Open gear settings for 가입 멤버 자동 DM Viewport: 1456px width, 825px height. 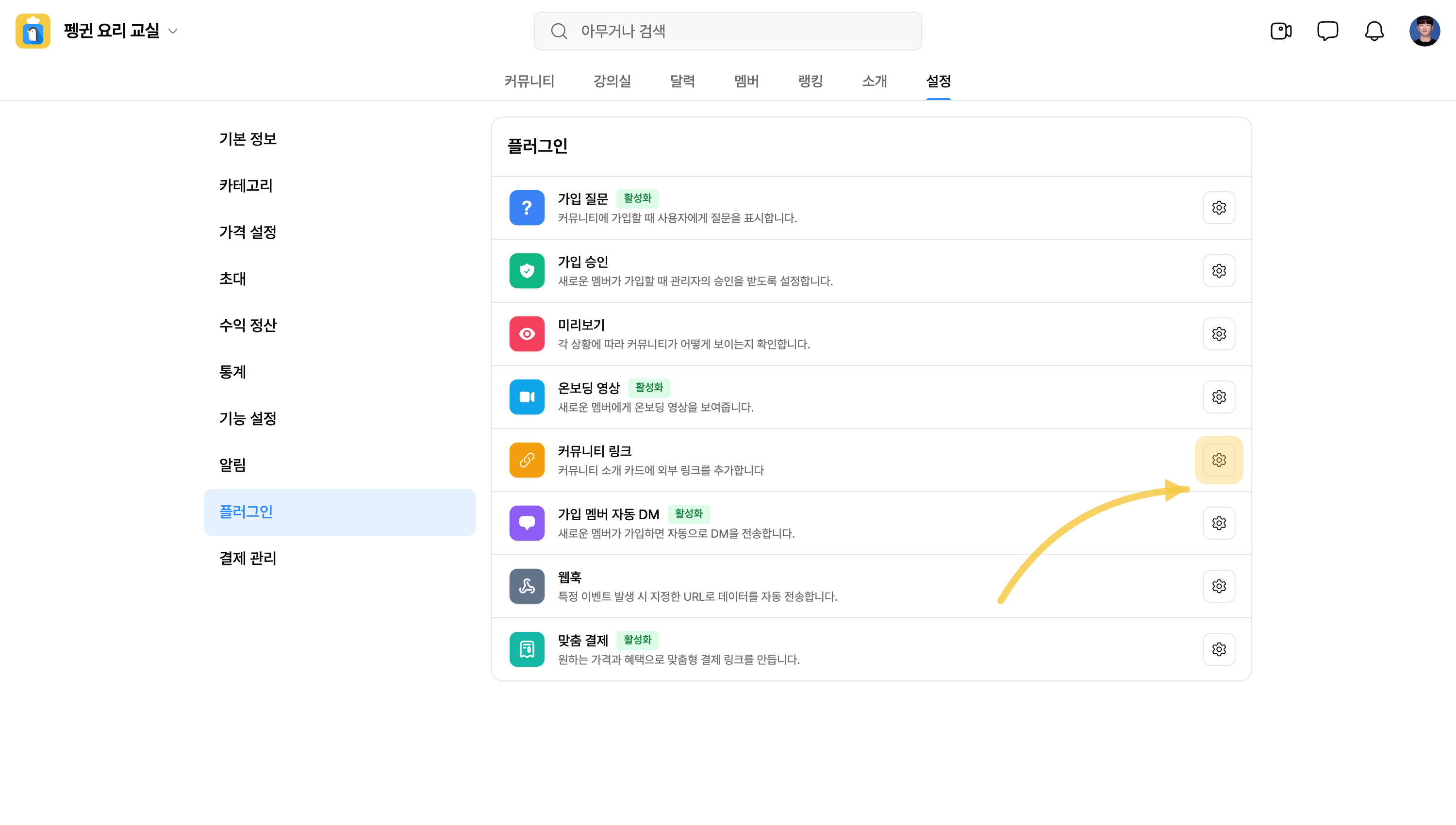pos(1219,523)
